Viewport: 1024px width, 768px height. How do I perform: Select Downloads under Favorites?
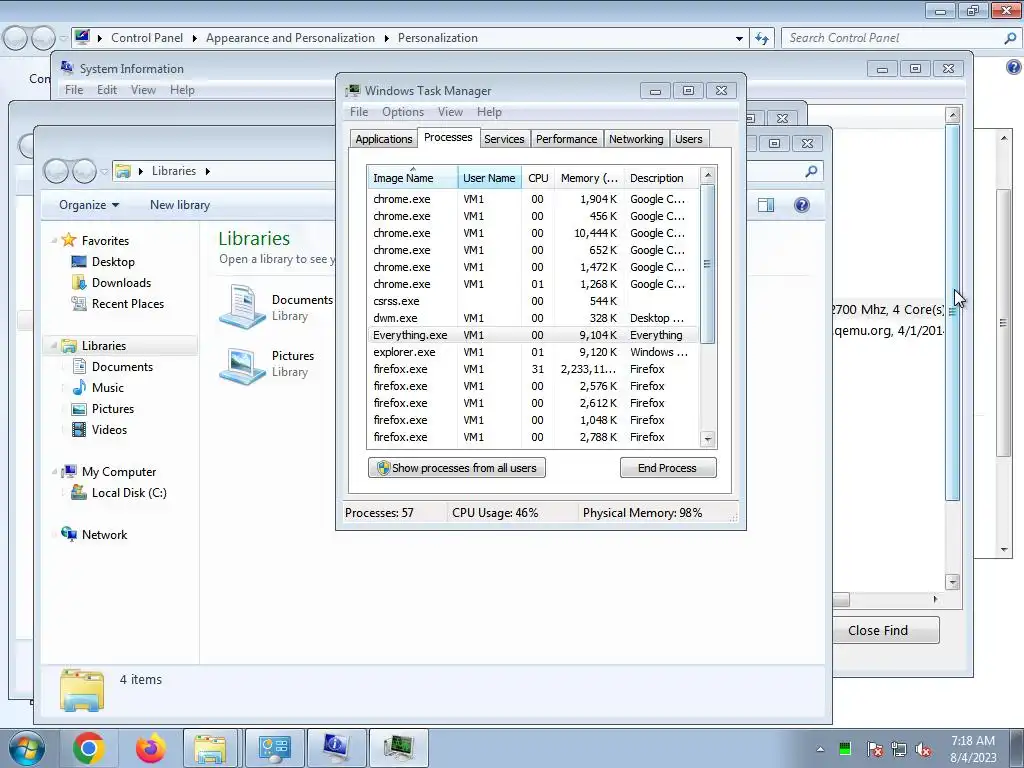click(x=121, y=283)
